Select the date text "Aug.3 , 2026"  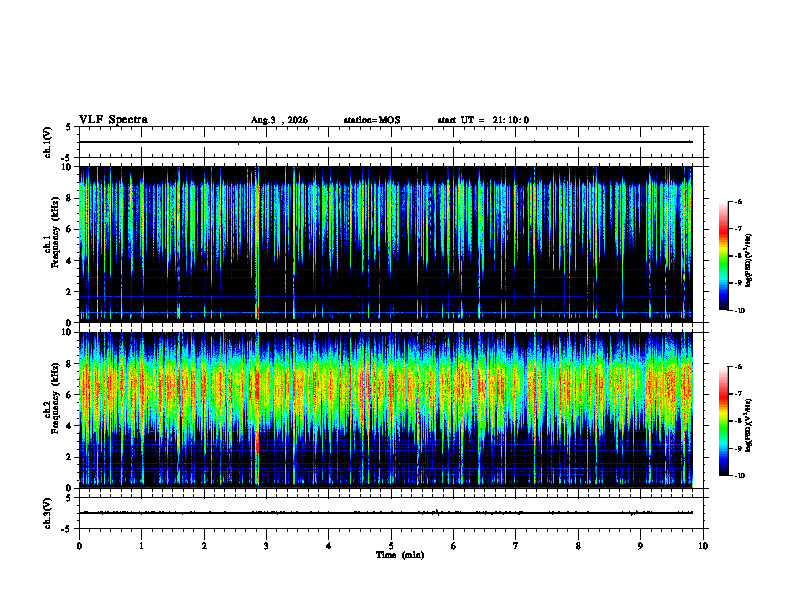pos(279,120)
